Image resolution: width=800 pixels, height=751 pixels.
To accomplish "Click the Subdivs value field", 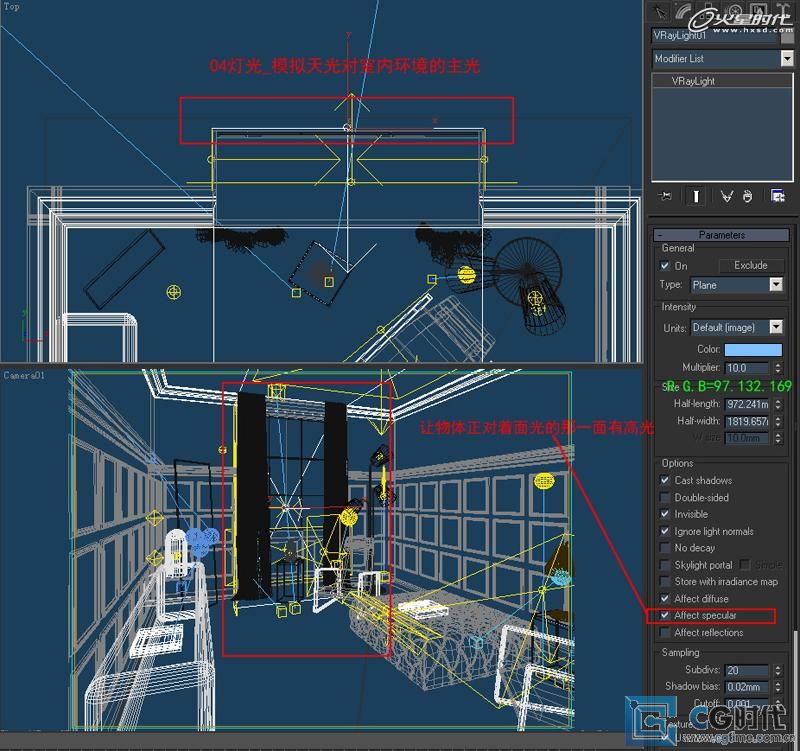I will point(747,670).
